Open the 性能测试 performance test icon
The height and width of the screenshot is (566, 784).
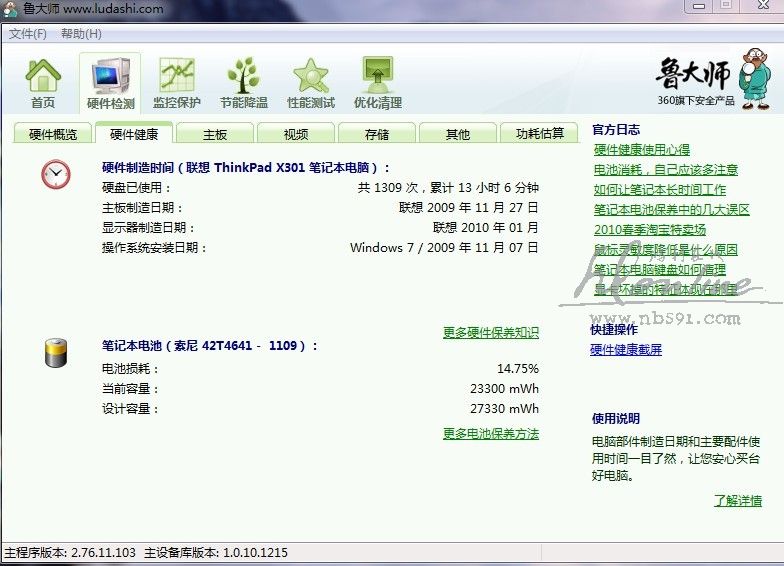pos(311,83)
